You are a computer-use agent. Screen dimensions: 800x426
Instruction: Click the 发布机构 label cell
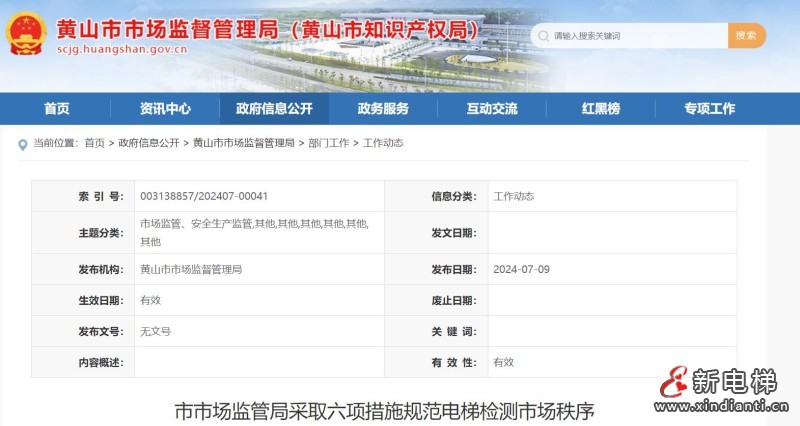point(83,269)
